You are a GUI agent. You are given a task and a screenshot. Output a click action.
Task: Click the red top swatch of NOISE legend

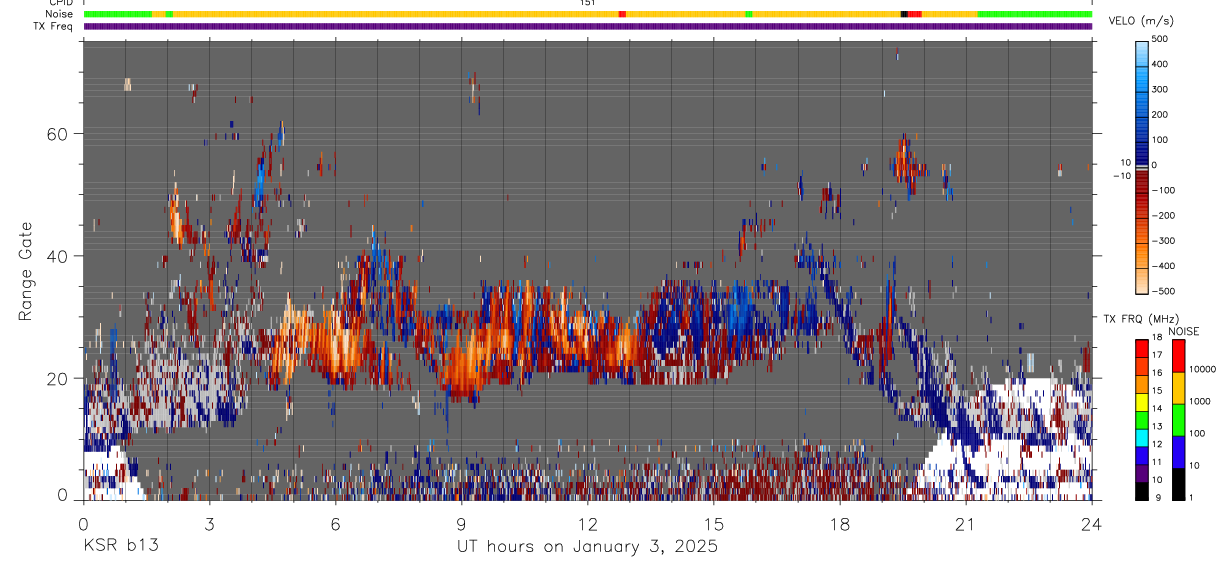[x=1177, y=355]
